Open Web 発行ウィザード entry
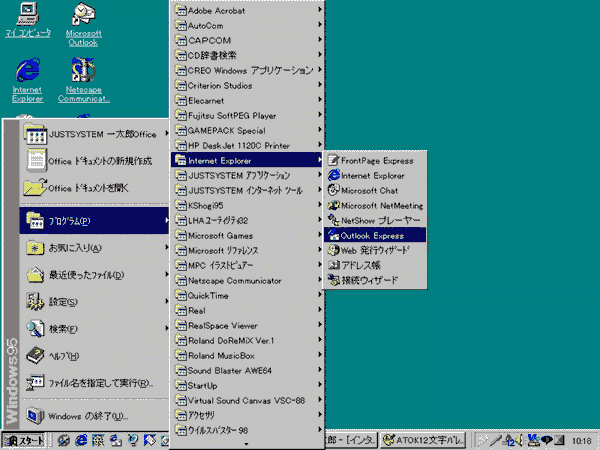The height and width of the screenshot is (450, 600). pyautogui.click(x=375, y=250)
